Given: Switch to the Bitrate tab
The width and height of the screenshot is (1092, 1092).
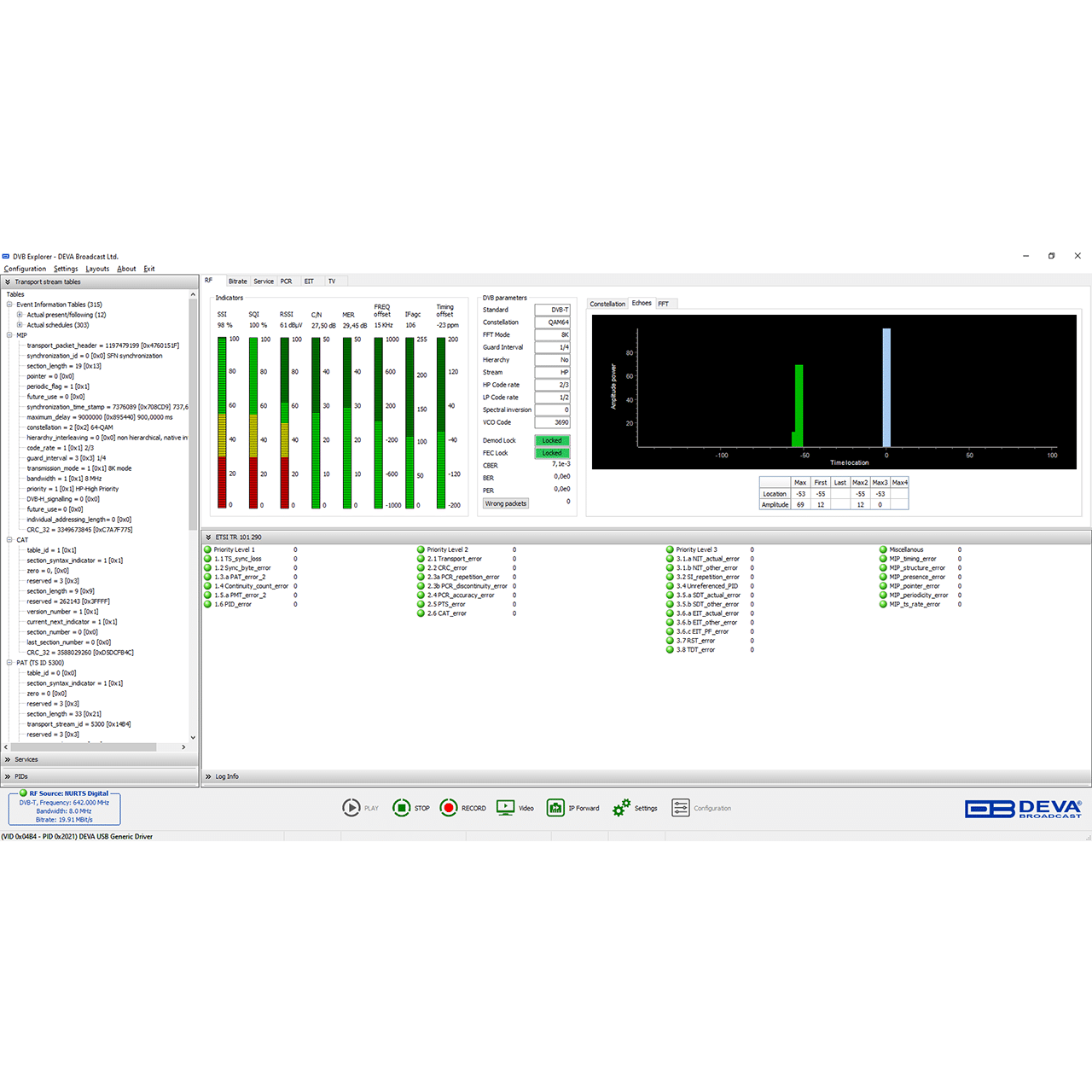Looking at the screenshot, I should point(238,282).
